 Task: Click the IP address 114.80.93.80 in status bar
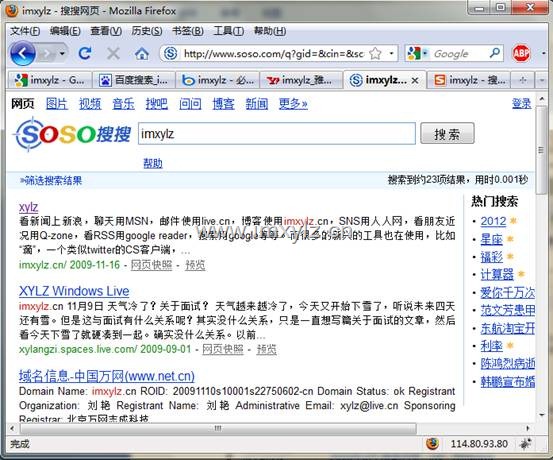pyautogui.click(x=479, y=444)
